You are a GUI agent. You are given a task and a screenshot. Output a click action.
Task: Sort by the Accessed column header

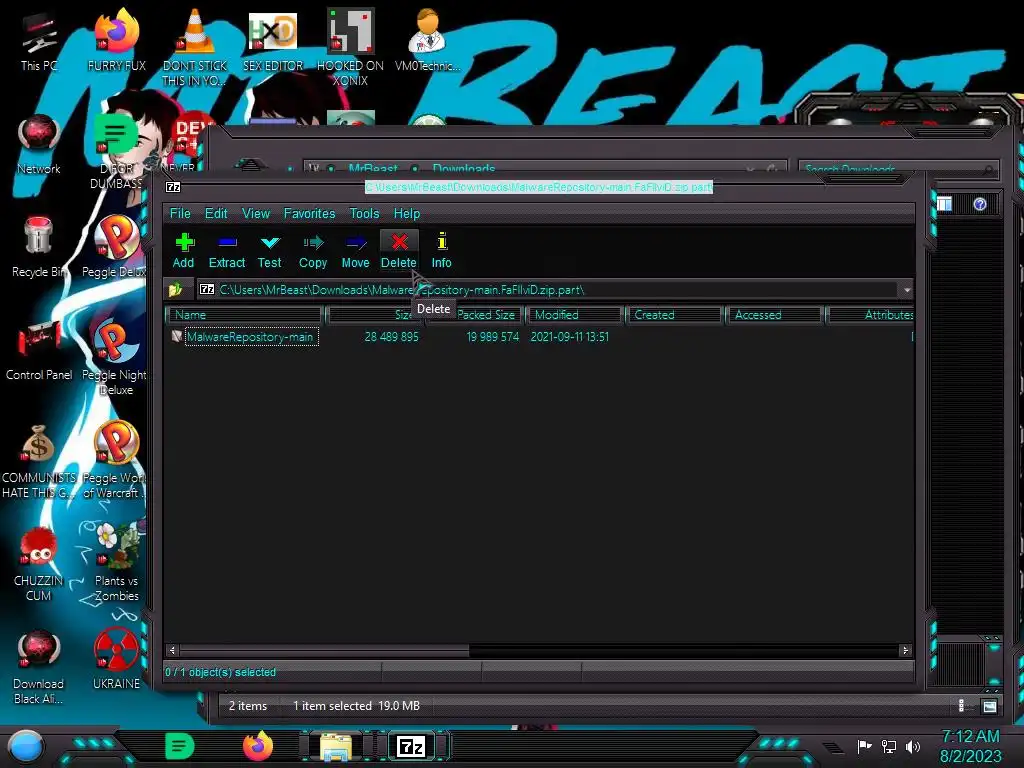point(773,315)
